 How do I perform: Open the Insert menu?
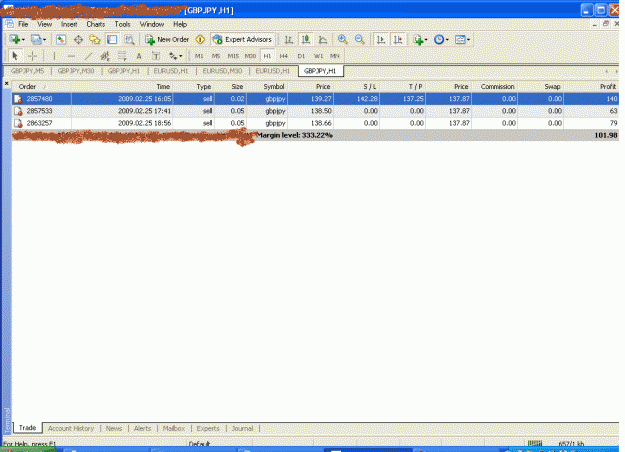point(69,24)
